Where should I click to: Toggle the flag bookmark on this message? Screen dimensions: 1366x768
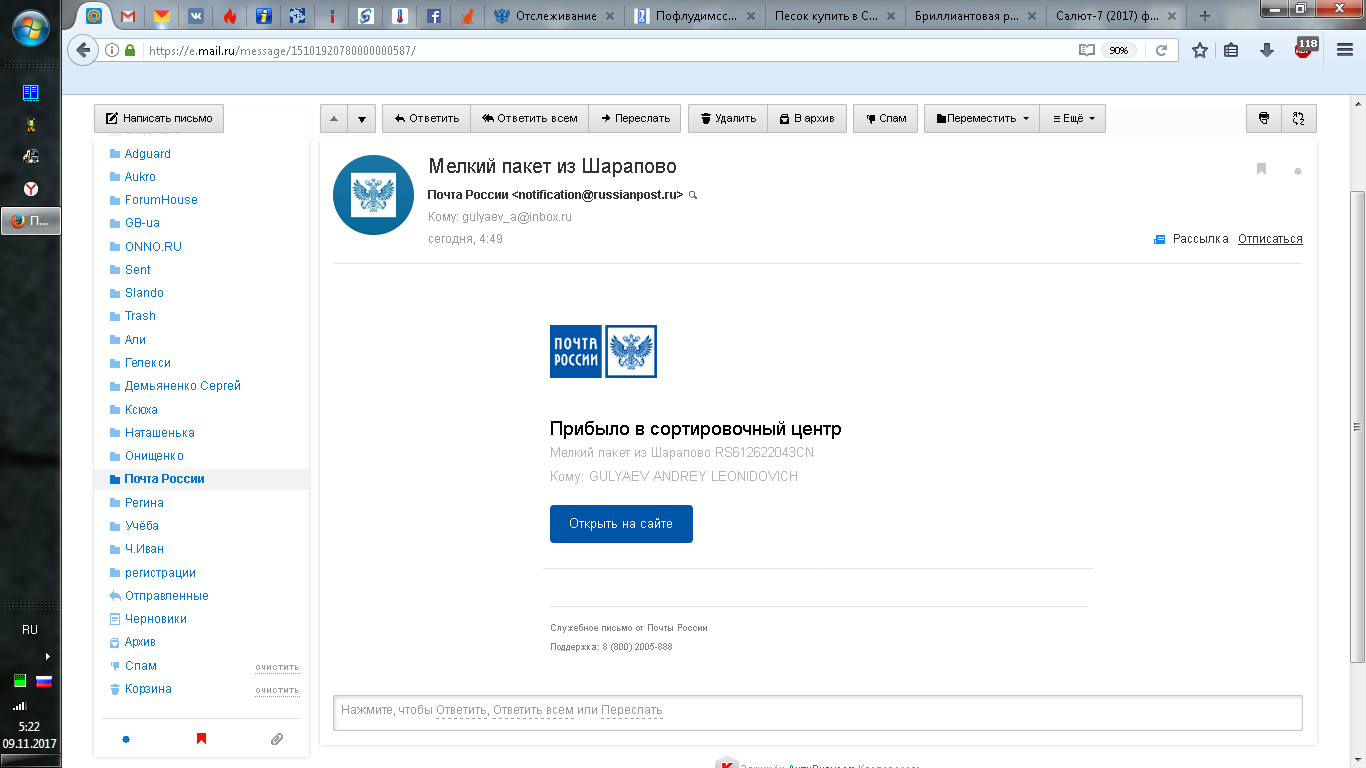[1261, 169]
